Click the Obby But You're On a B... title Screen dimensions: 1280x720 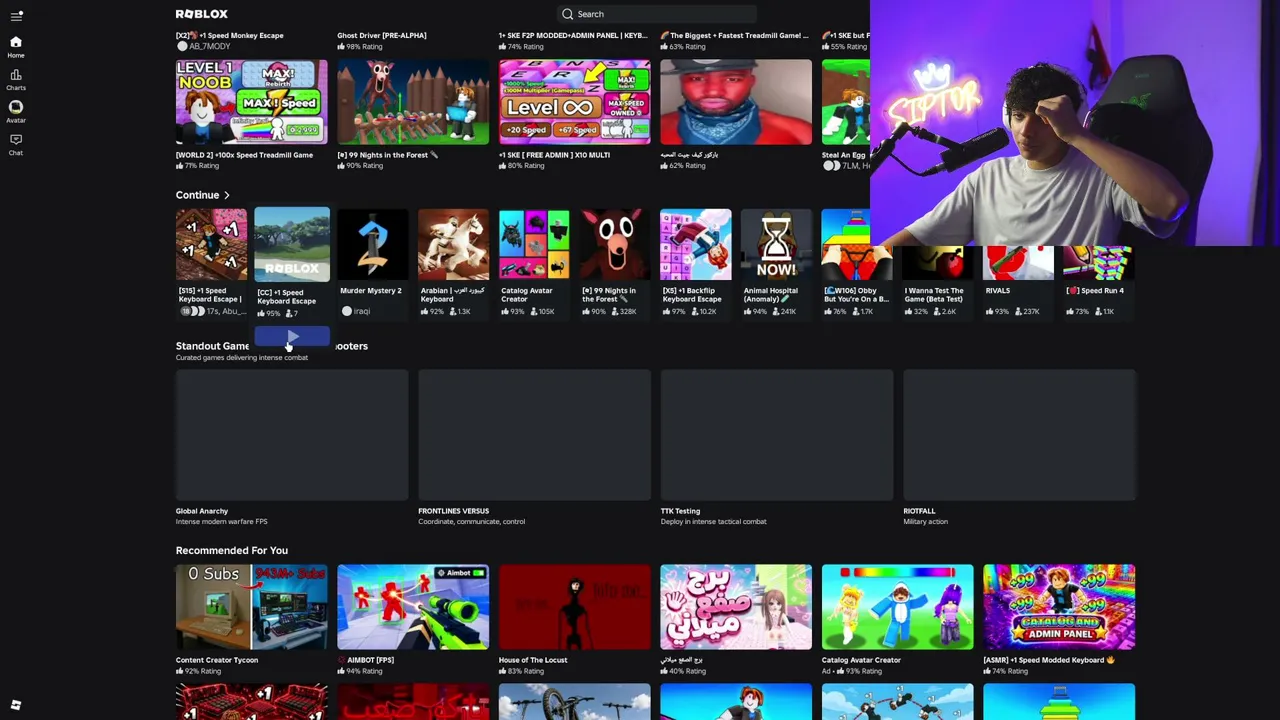coord(857,295)
